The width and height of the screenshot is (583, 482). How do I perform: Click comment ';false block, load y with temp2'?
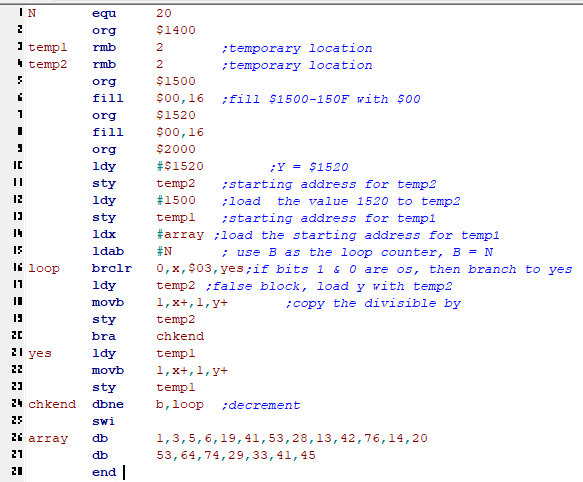tap(329, 286)
